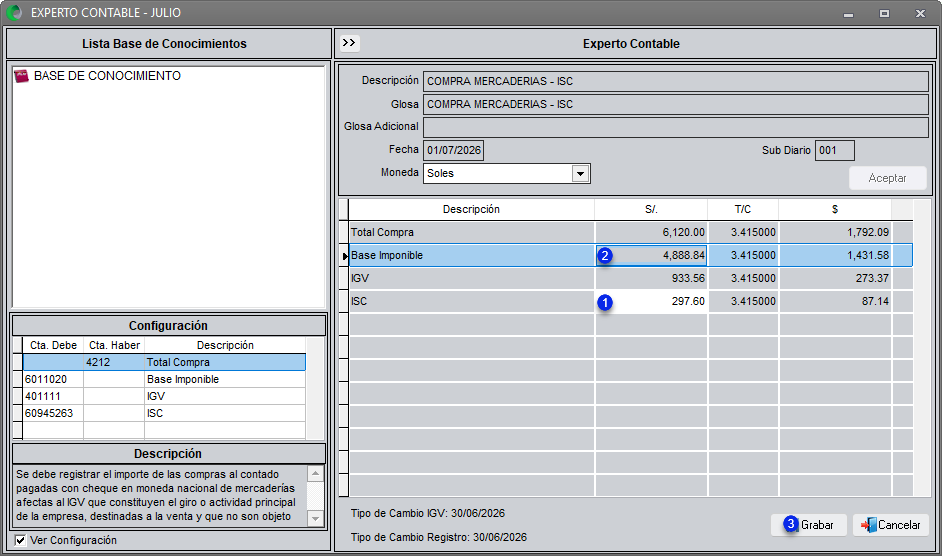Toggle the Ver Configuración checkbox
The image size is (942, 556).
(x=20, y=540)
